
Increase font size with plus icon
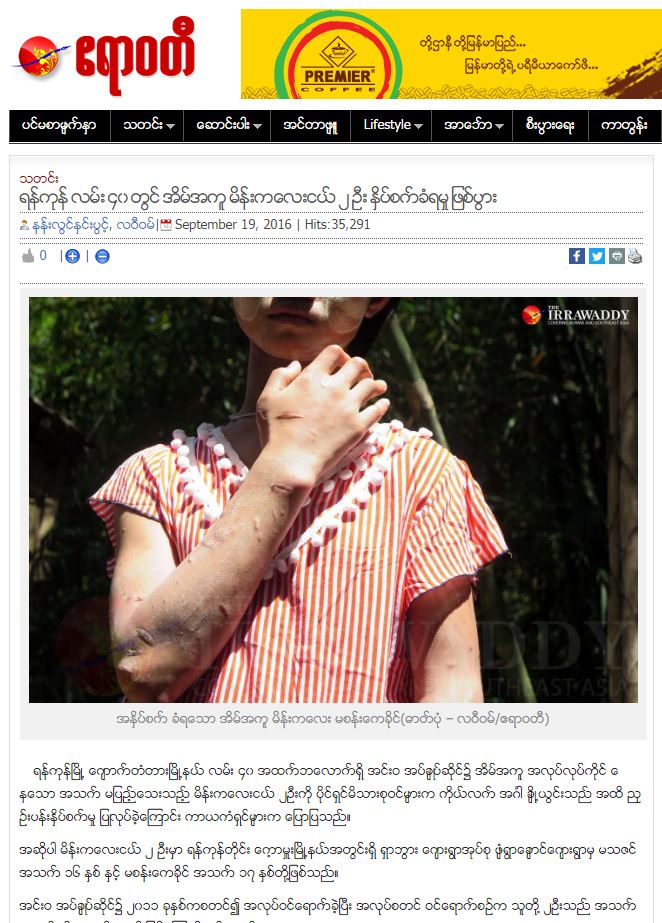tap(72, 256)
